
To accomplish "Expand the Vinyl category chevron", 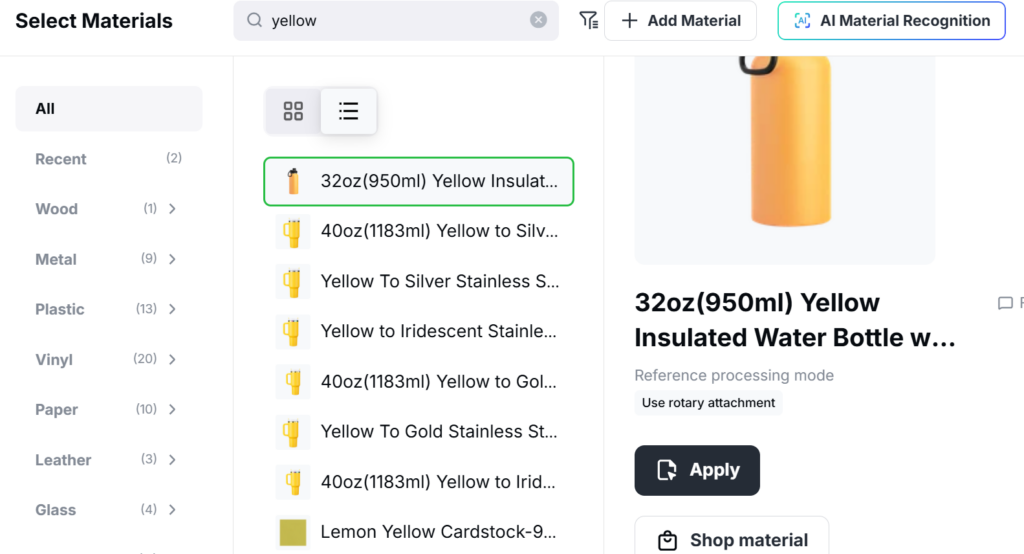I will tap(172, 359).
